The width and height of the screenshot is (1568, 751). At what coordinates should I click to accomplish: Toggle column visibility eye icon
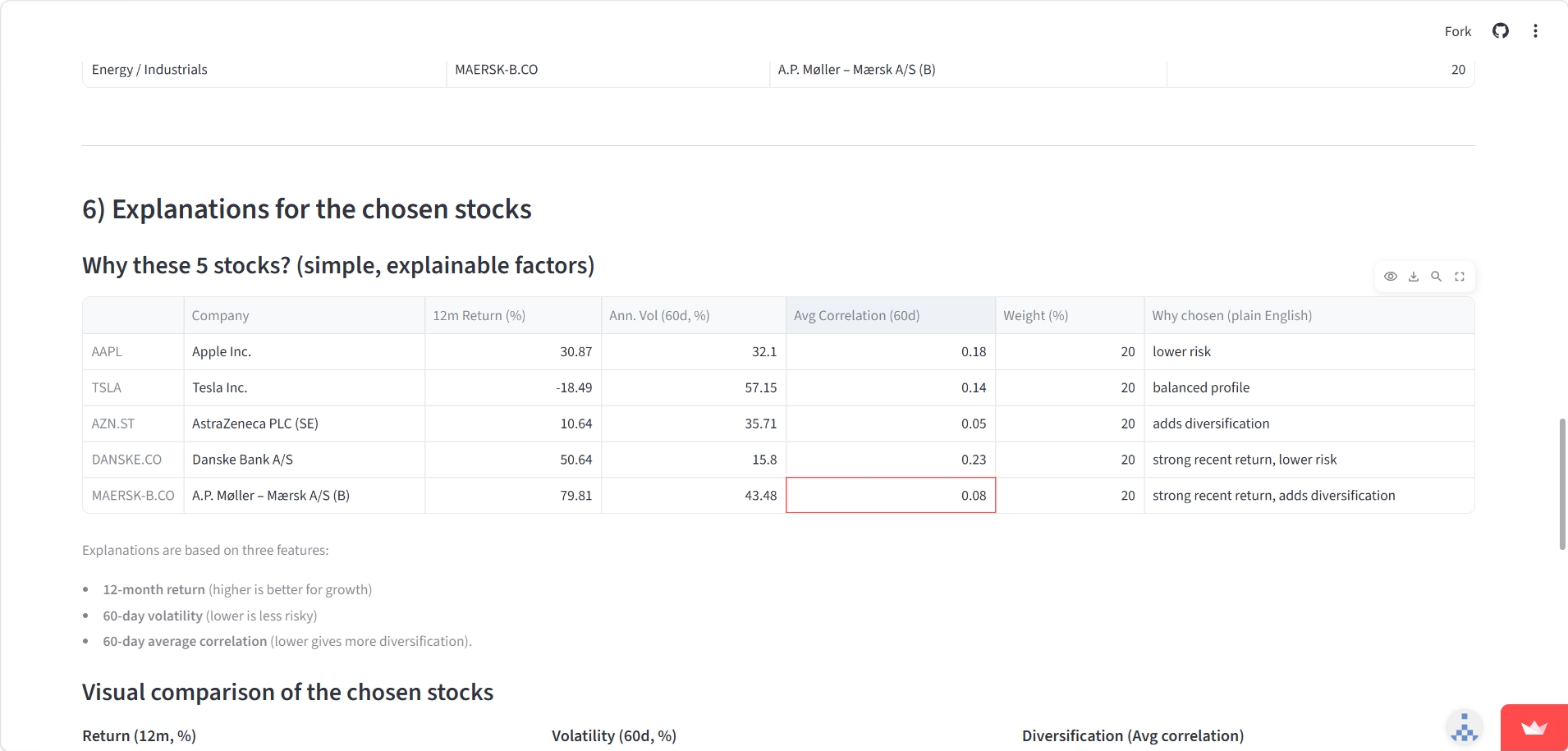pos(1391,277)
